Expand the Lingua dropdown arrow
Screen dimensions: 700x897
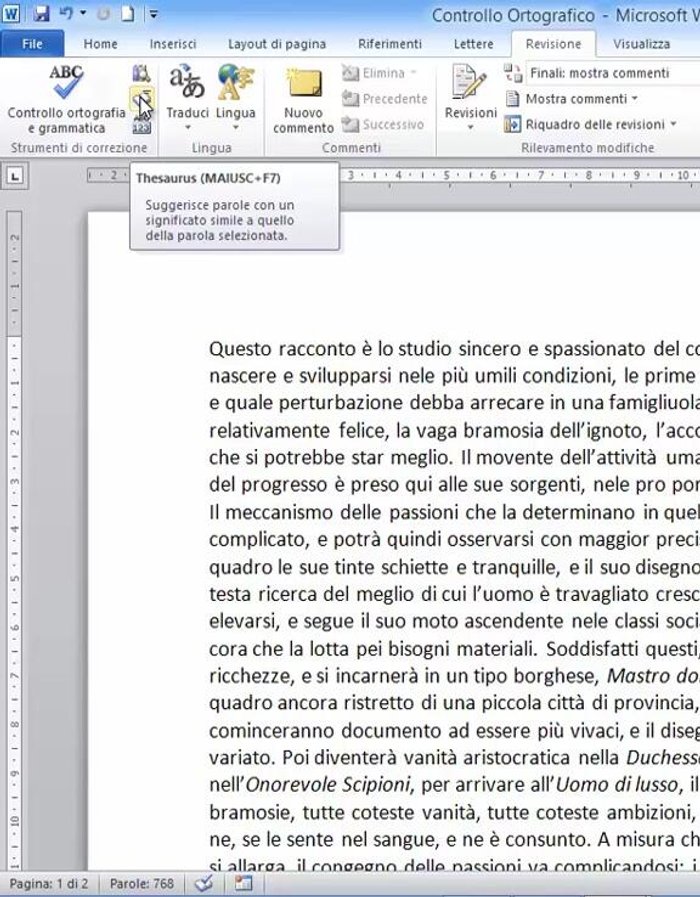pos(236,128)
